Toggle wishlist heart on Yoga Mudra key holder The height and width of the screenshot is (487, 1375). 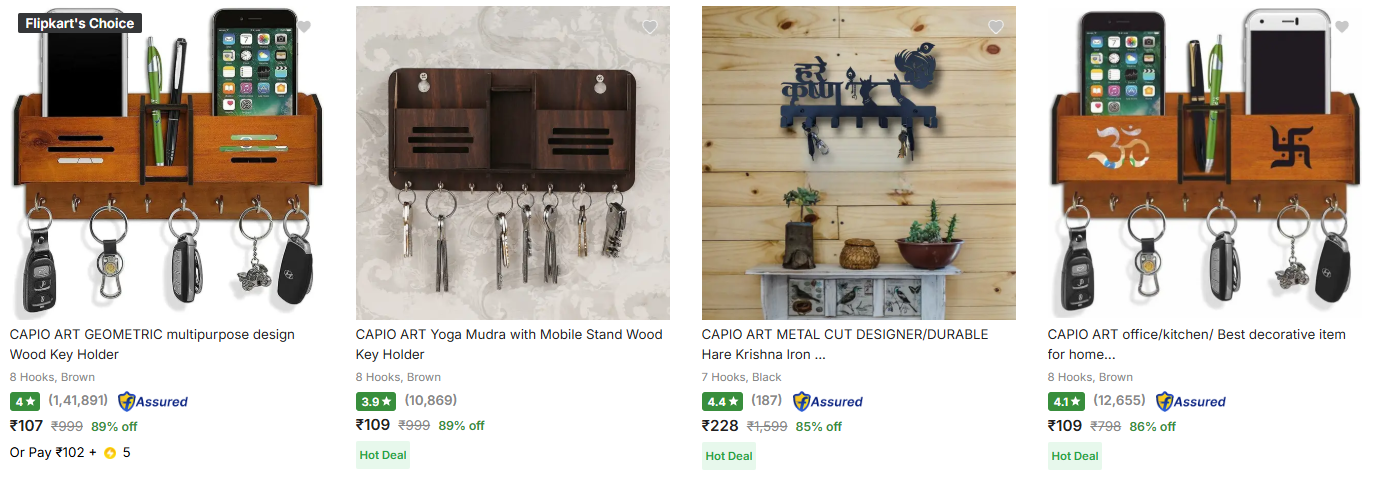point(650,27)
